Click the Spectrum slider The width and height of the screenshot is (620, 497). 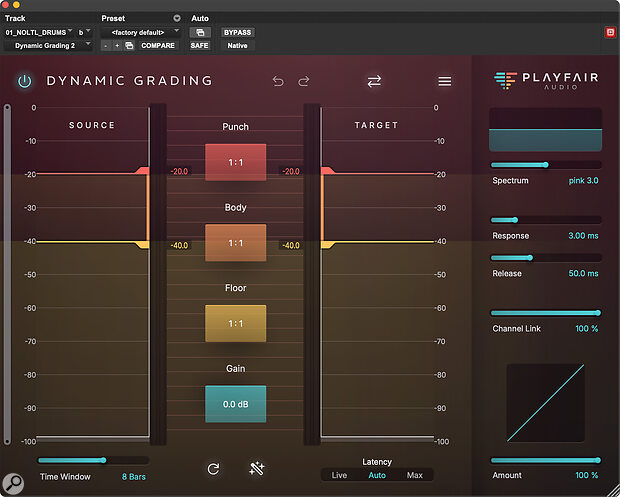tap(546, 165)
